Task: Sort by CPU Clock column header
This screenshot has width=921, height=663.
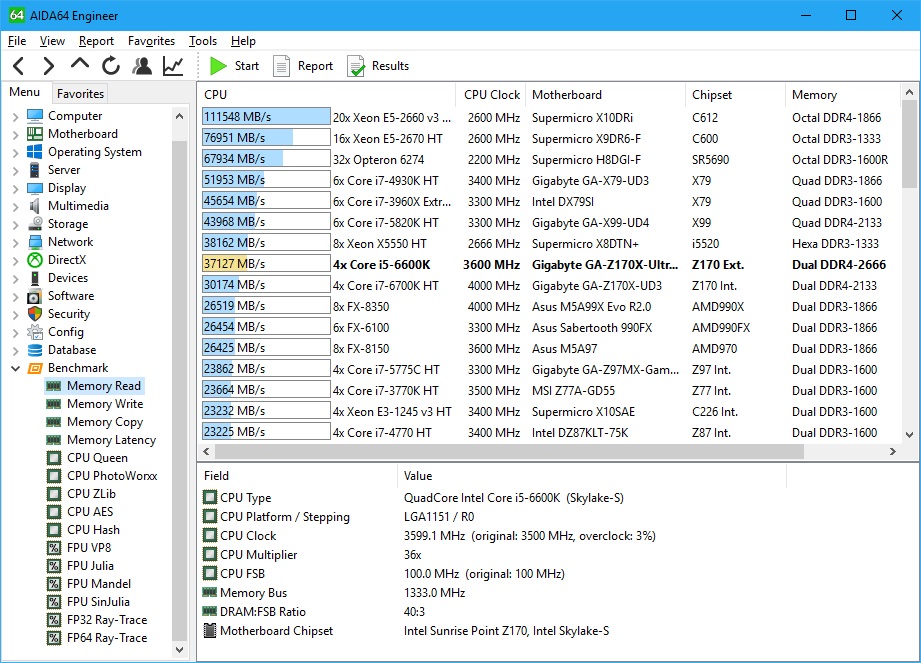Action: [491, 95]
